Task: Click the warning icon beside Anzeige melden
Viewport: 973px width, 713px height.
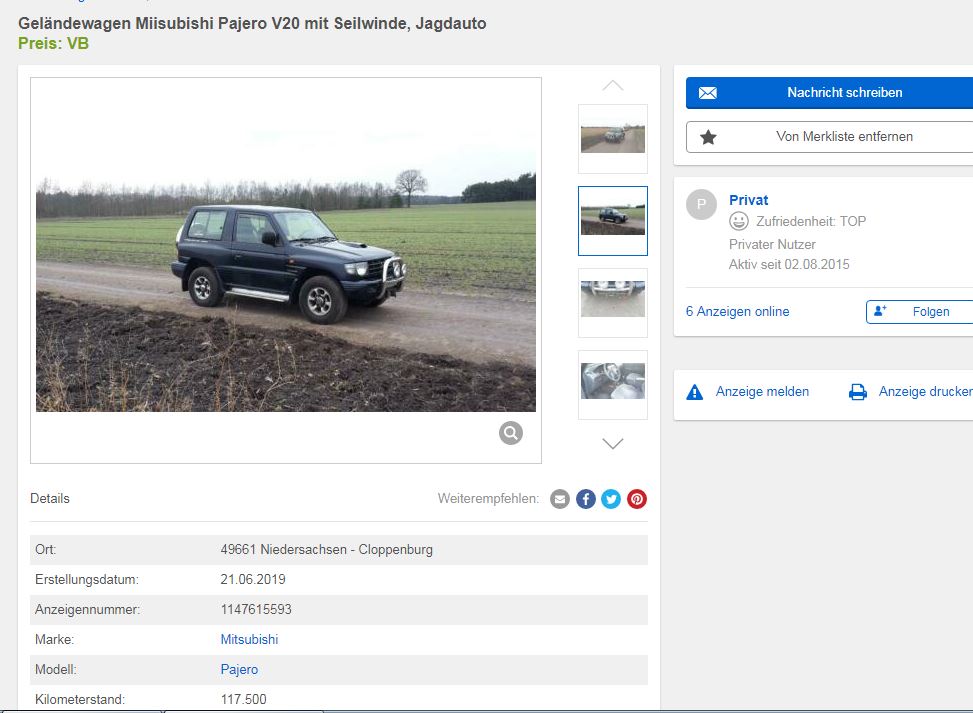Action: [x=695, y=392]
